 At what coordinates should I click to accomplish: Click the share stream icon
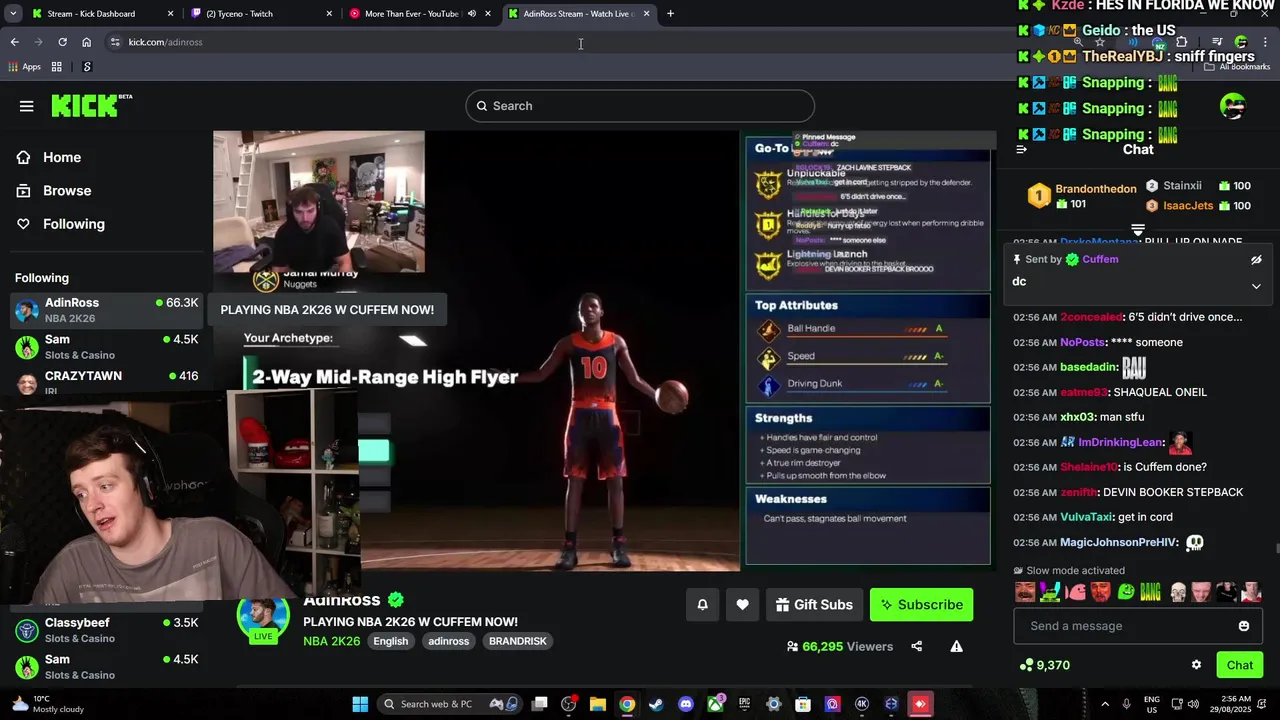(x=916, y=646)
